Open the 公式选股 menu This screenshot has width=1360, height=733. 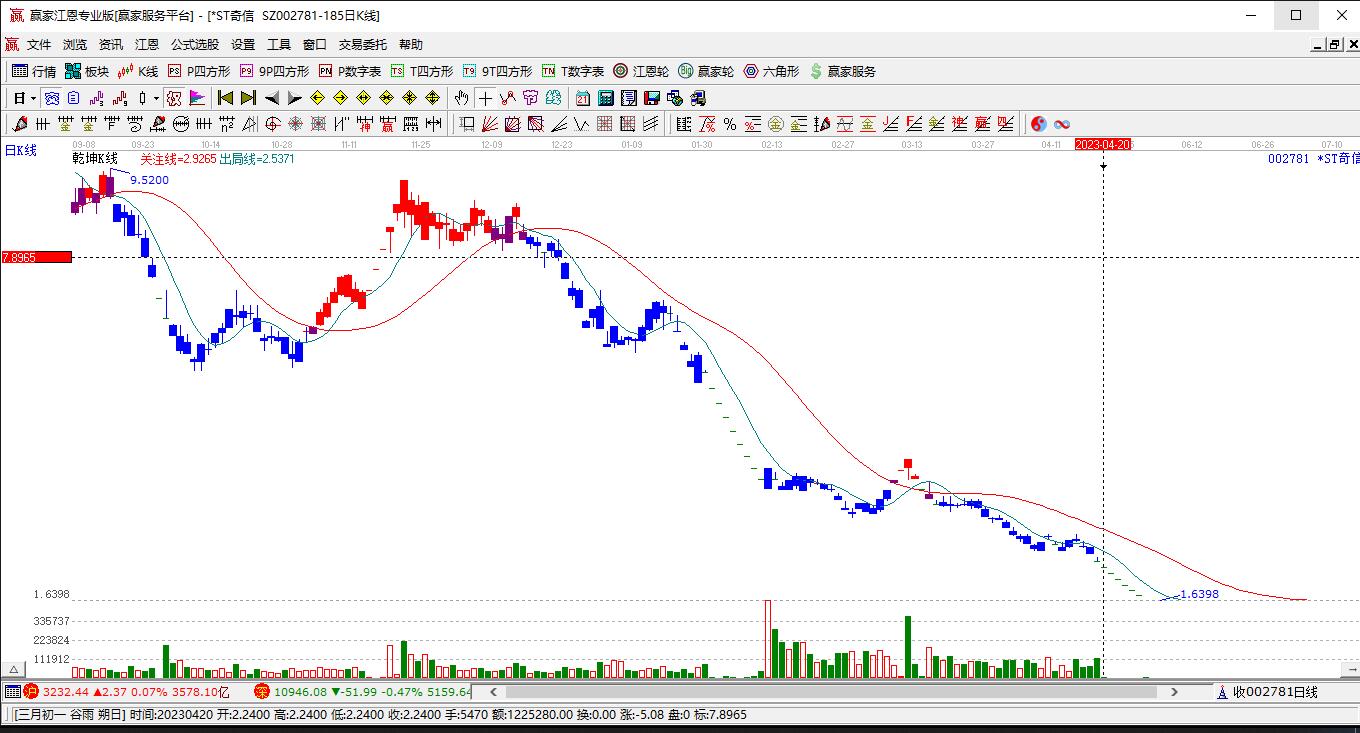pos(195,45)
